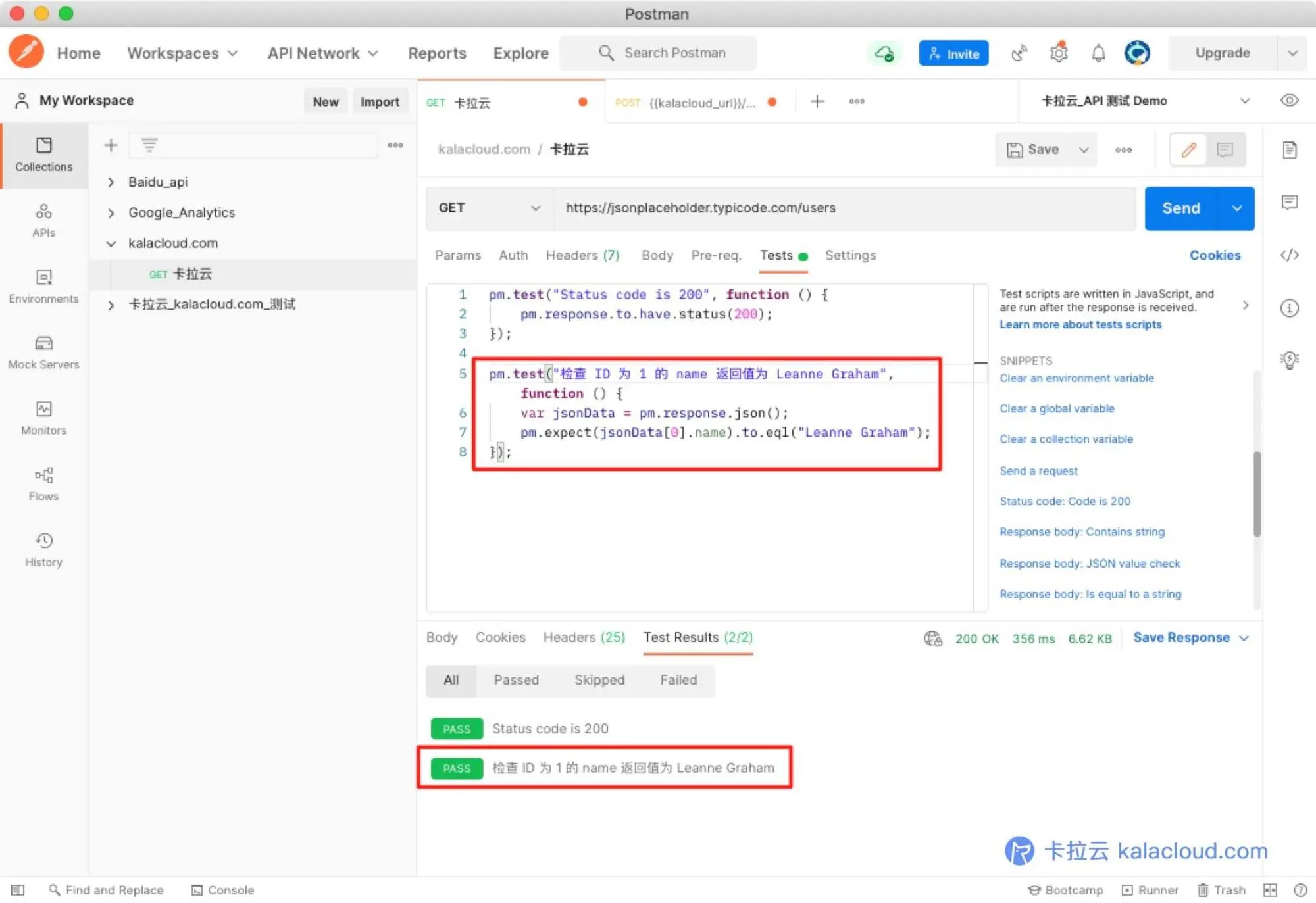Open the notifications bell icon
This screenshot has height=903, width=1316.
click(x=1098, y=53)
